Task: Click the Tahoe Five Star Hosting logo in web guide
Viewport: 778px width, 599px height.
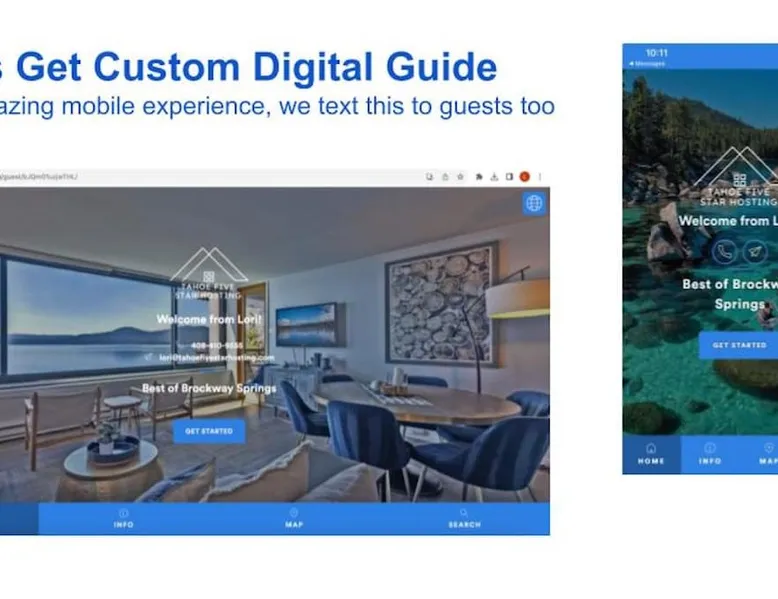Action: click(x=209, y=273)
